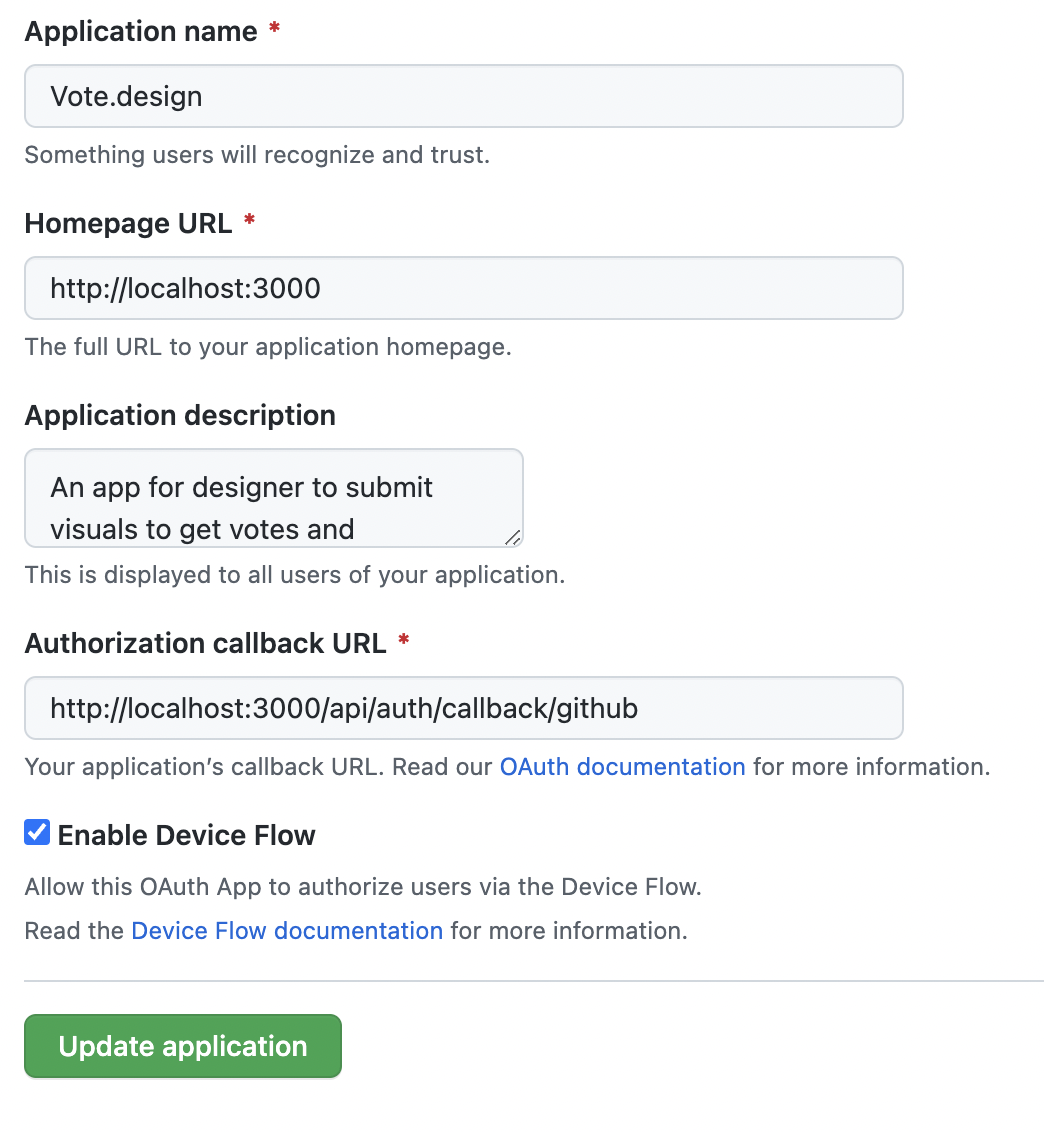This screenshot has height=1132, width=1044.
Task: Click the description textarea resize handle
Action: coord(512,537)
